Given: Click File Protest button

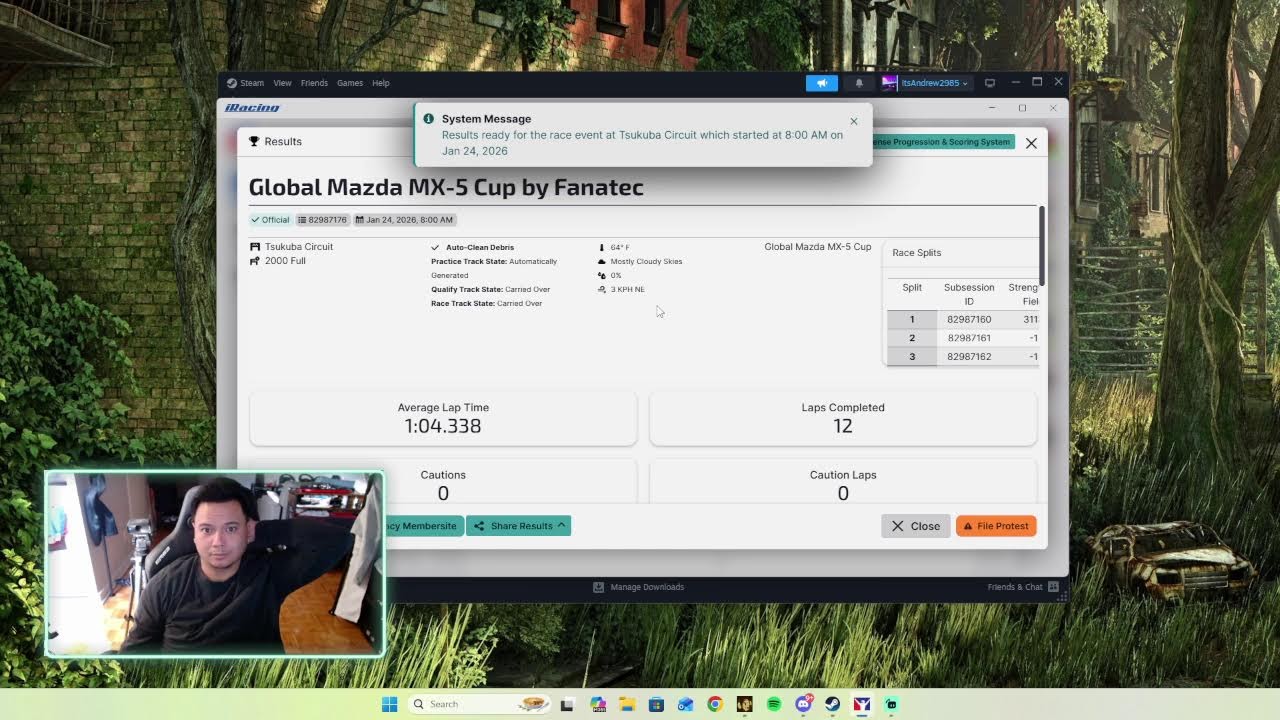Looking at the screenshot, I should point(996,526).
